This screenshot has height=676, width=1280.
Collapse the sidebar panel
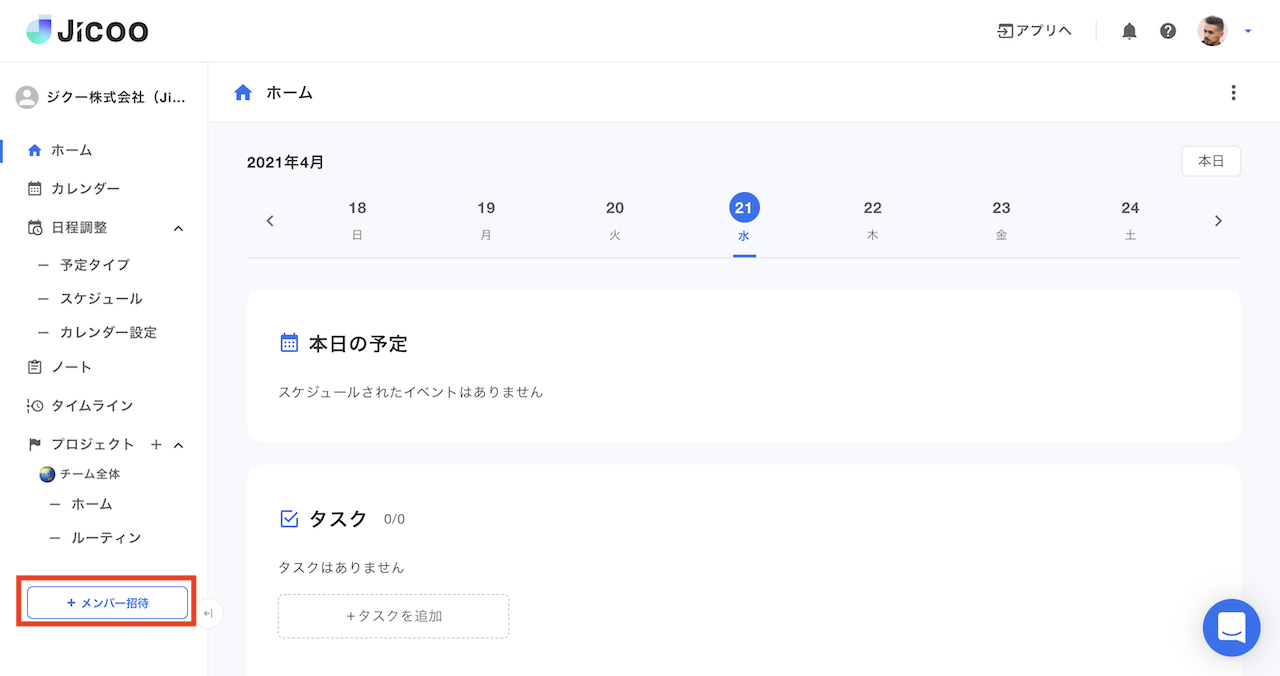tap(209, 613)
